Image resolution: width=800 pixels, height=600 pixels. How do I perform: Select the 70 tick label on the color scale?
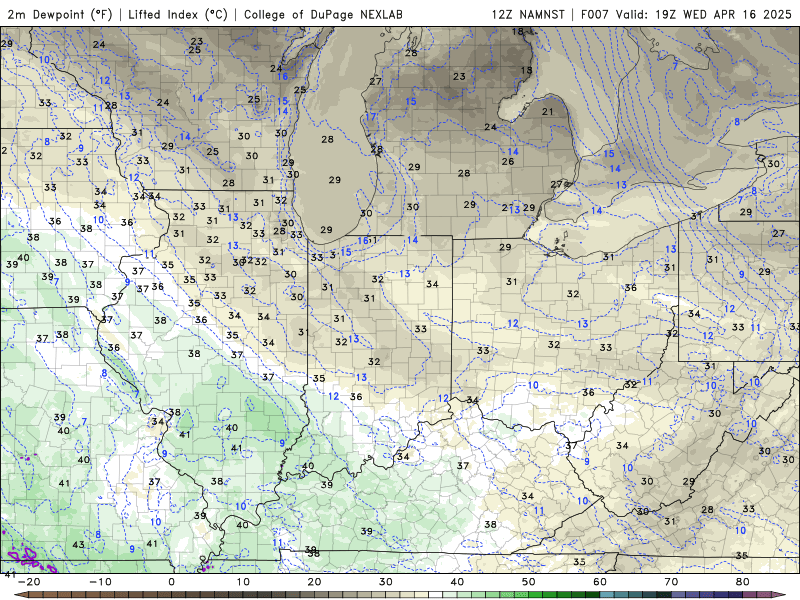(x=671, y=582)
